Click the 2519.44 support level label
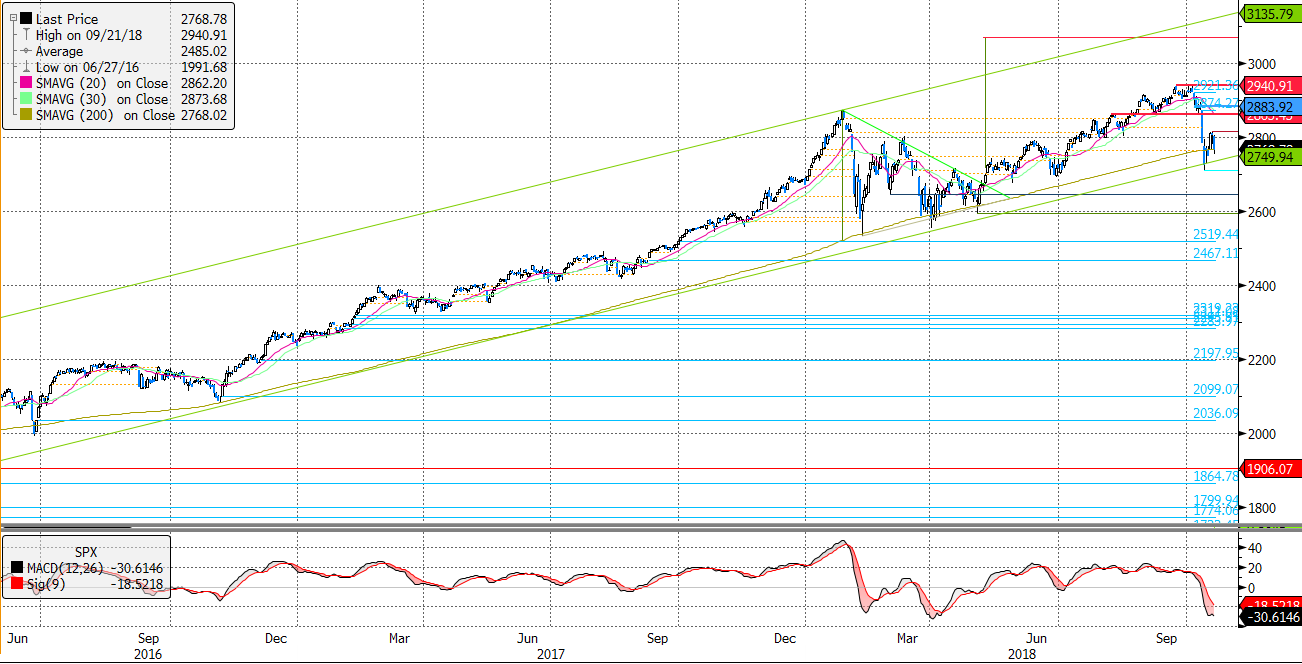Screen dimensions: 1302x664 1216,234
